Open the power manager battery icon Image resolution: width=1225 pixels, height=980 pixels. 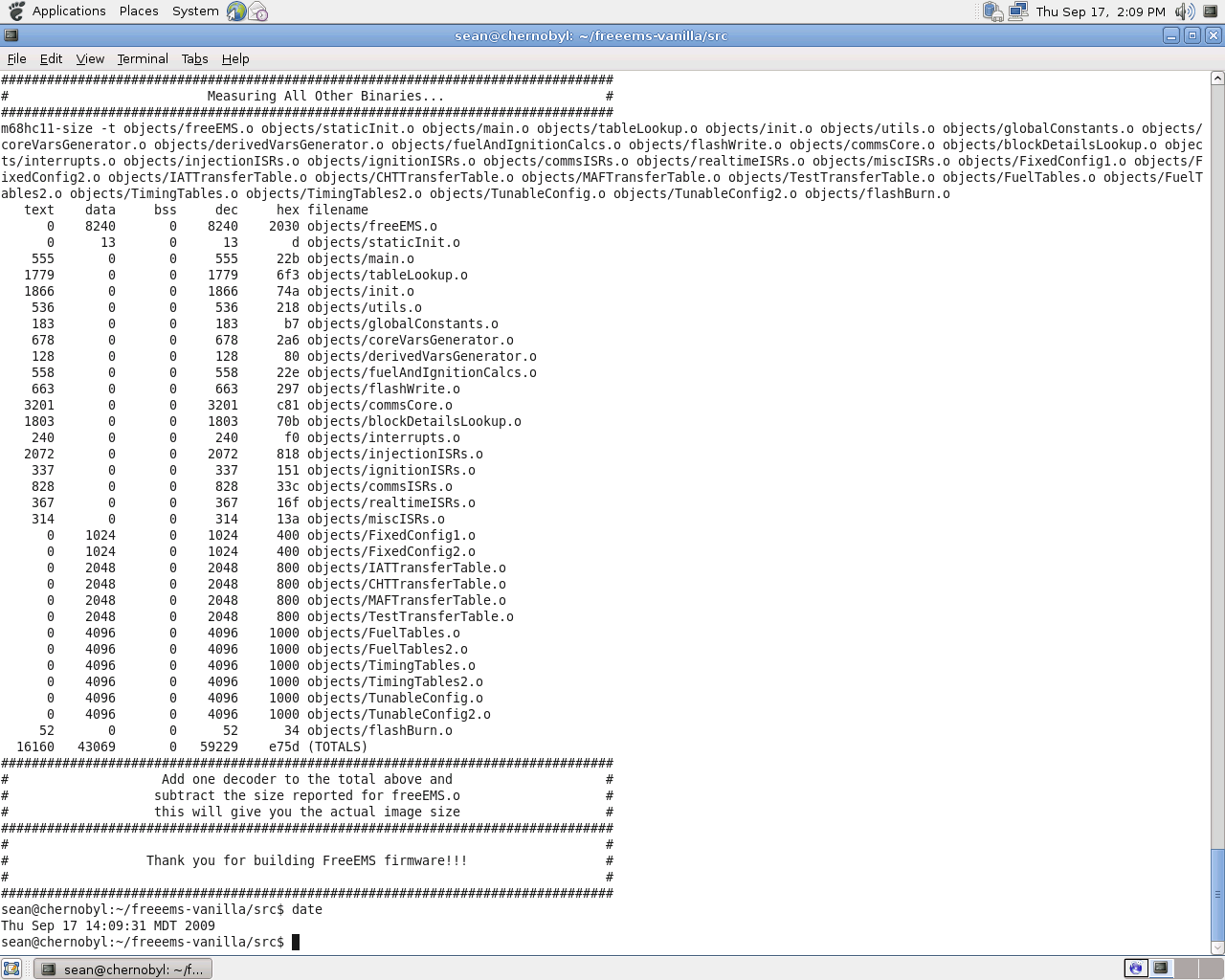click(992, 11)
